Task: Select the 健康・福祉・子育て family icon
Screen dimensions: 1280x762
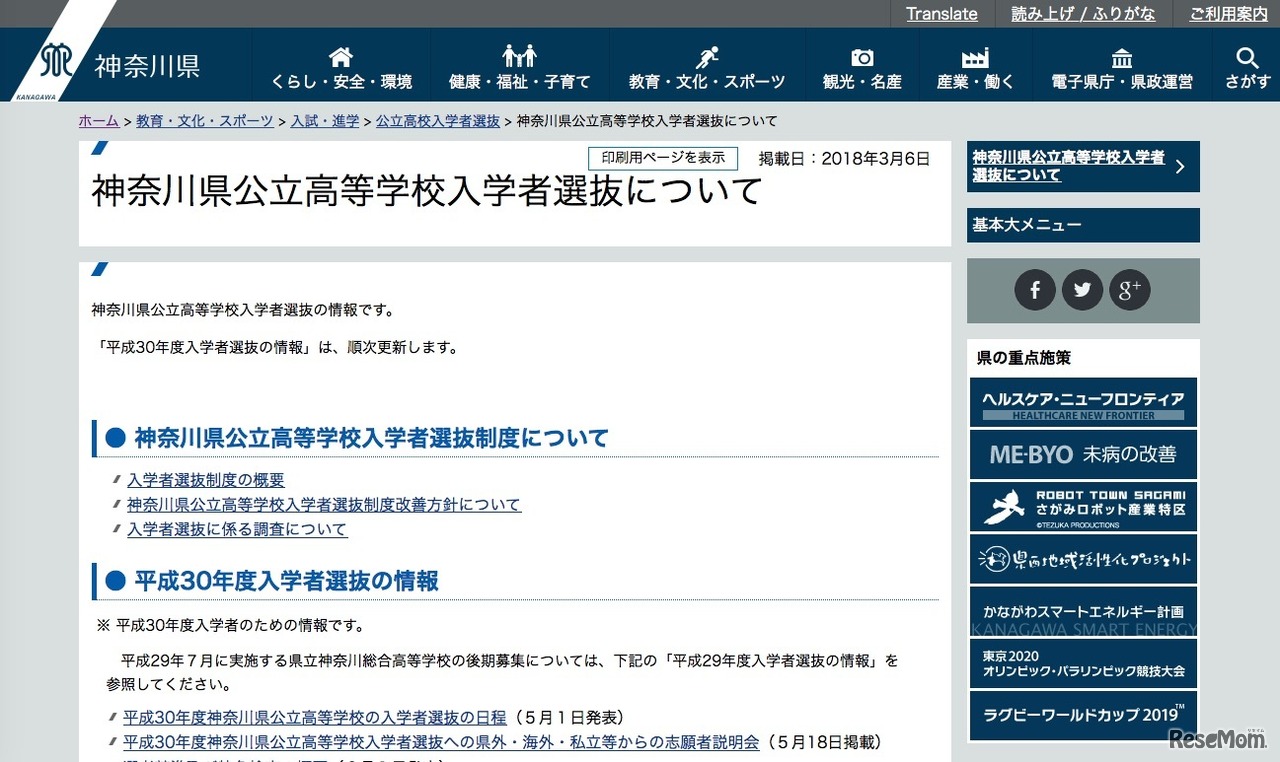Action: pos(518,58)
